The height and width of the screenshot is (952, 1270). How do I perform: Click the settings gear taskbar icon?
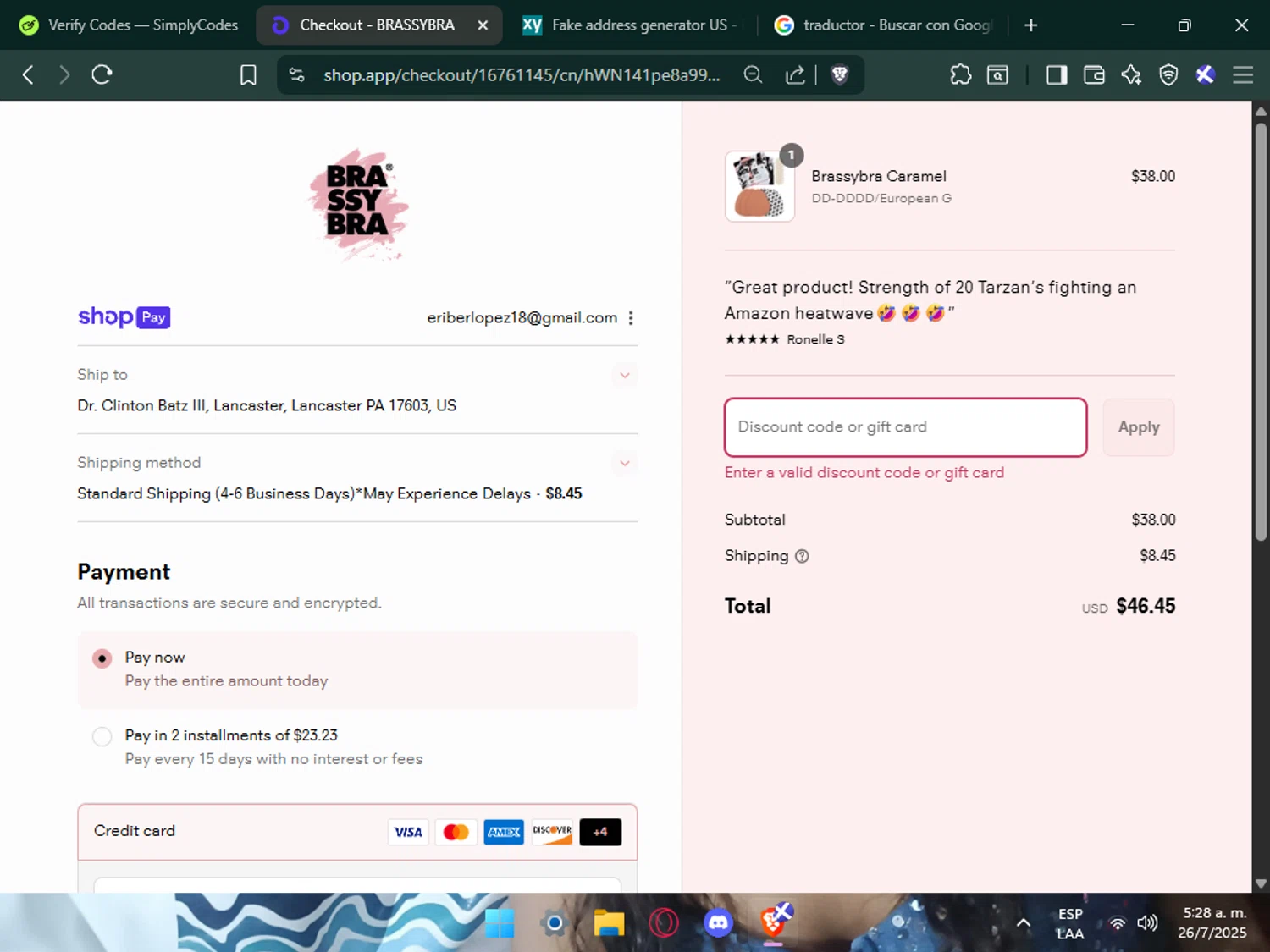[555, 922]
